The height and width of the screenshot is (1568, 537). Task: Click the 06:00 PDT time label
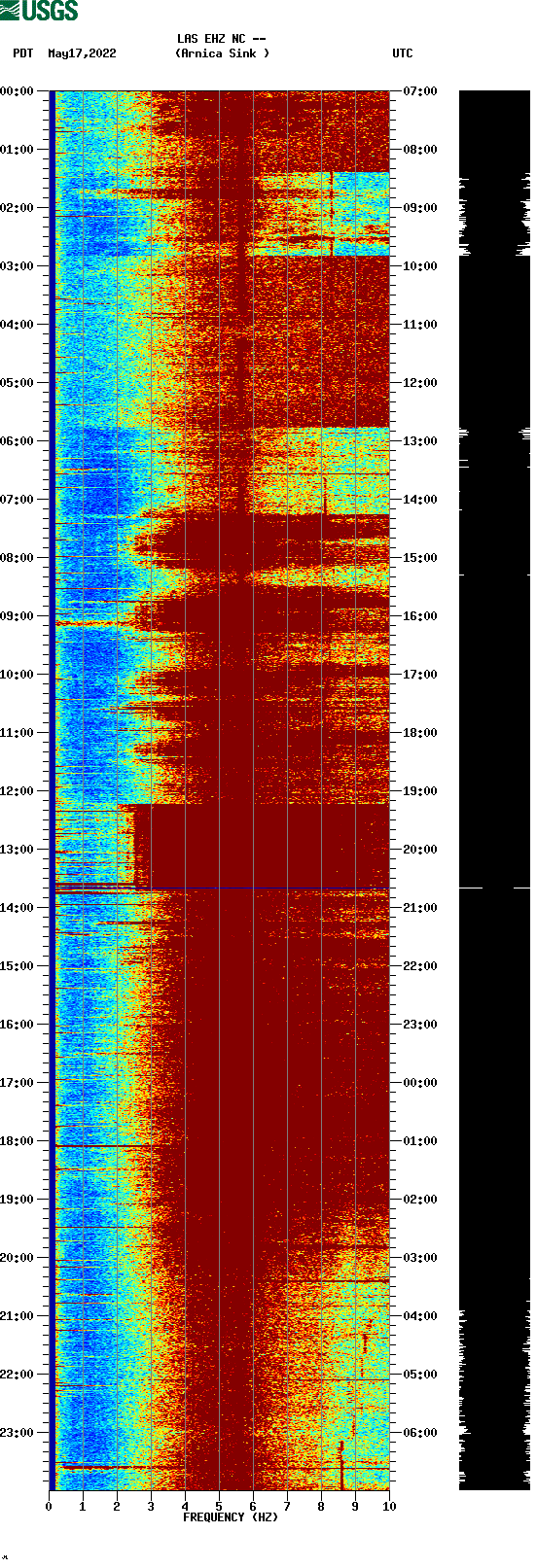coord(18,441)
